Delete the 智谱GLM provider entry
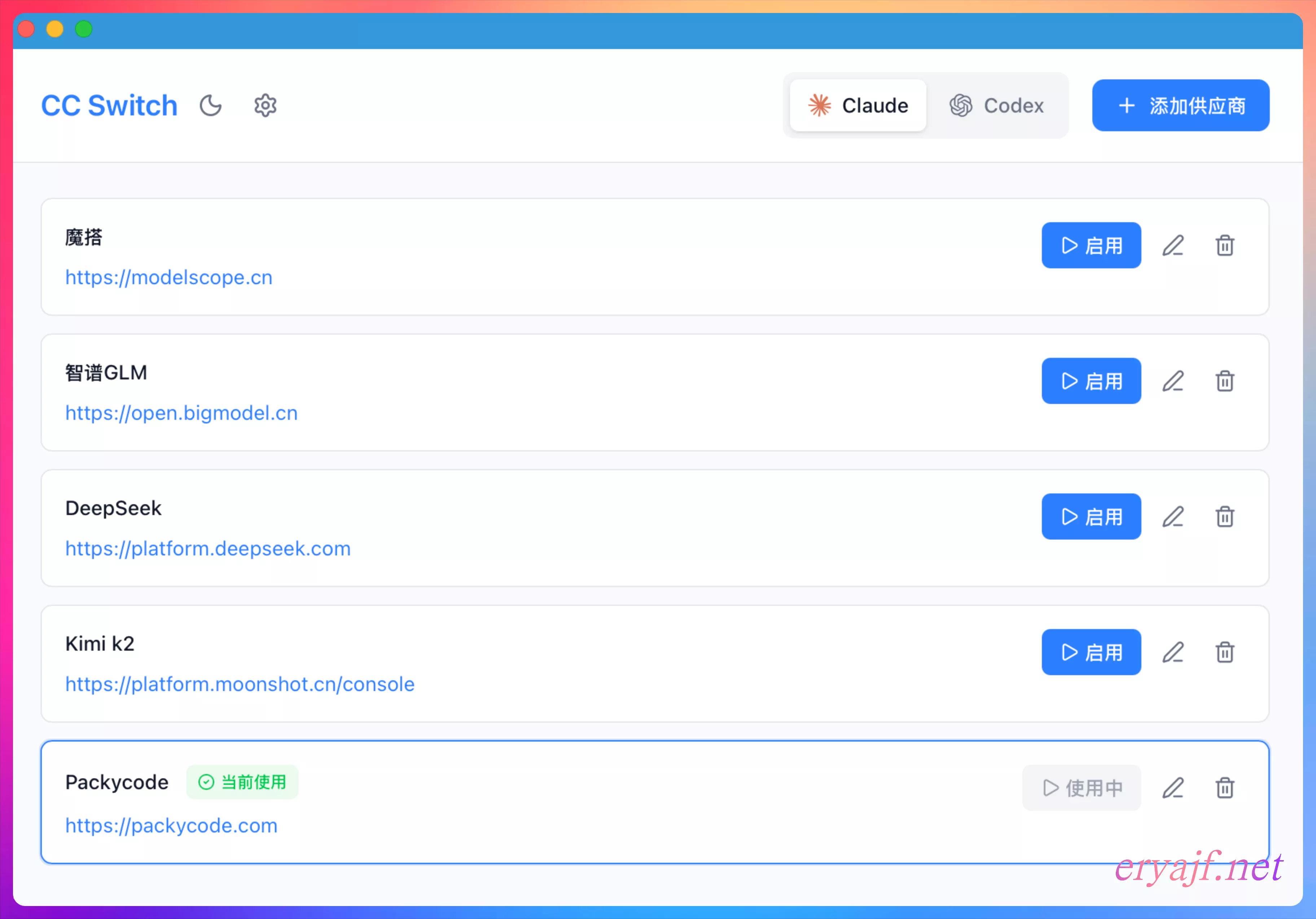The height and width of the screenshot is (919, 1316). click(x=1225, y=382)
